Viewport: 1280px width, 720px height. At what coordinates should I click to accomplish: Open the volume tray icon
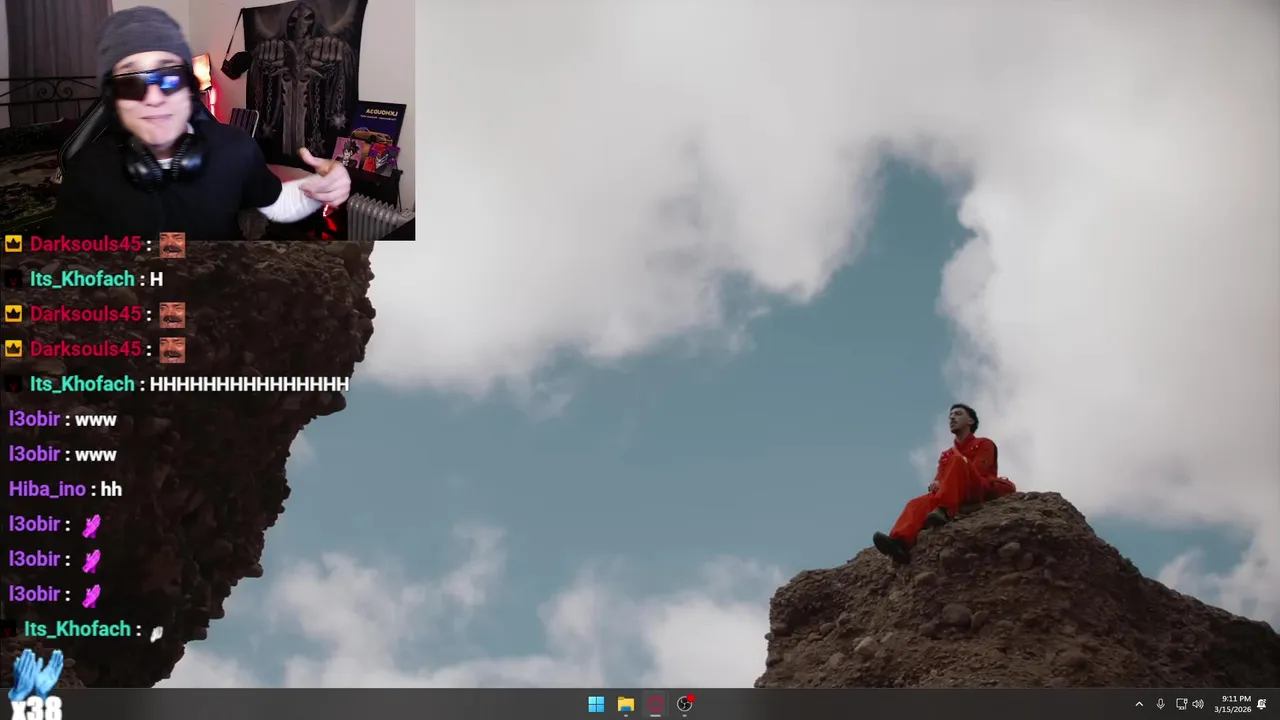click(1198, 704)
